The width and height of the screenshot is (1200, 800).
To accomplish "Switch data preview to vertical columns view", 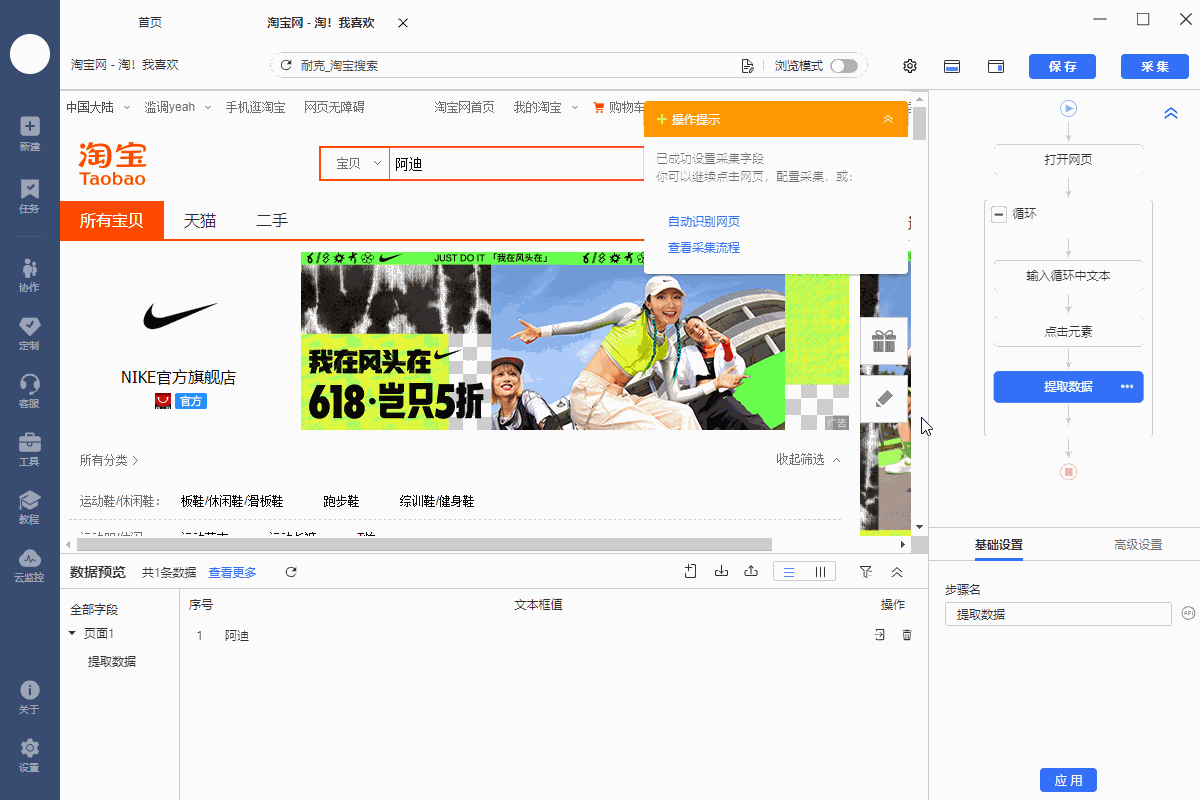I will pyautogui.click(x=820, y=572).
